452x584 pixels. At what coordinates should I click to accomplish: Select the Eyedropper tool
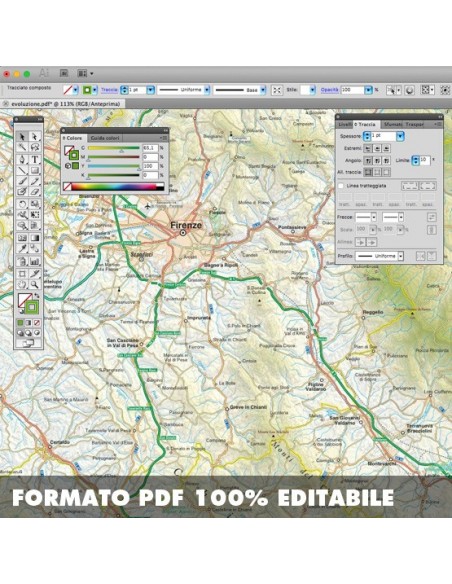point(22,248)
